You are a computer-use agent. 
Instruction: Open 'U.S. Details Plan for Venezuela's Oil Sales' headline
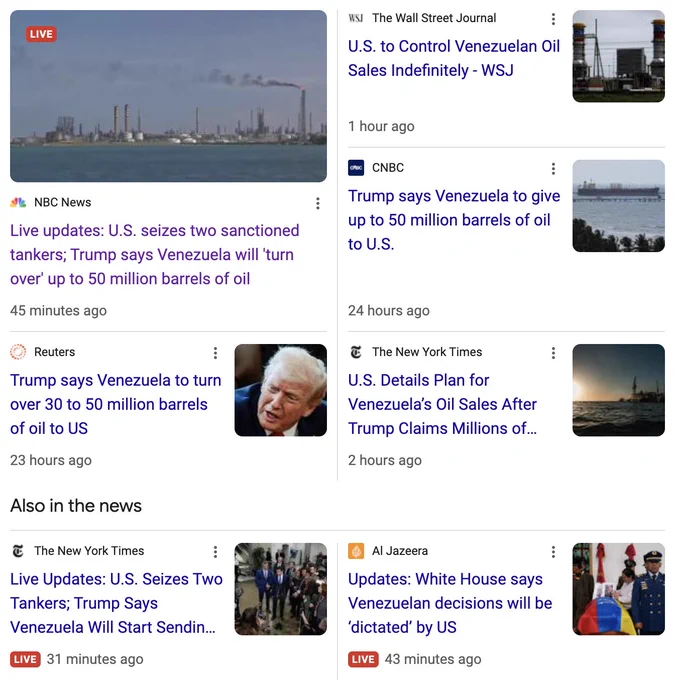point(442,404)
